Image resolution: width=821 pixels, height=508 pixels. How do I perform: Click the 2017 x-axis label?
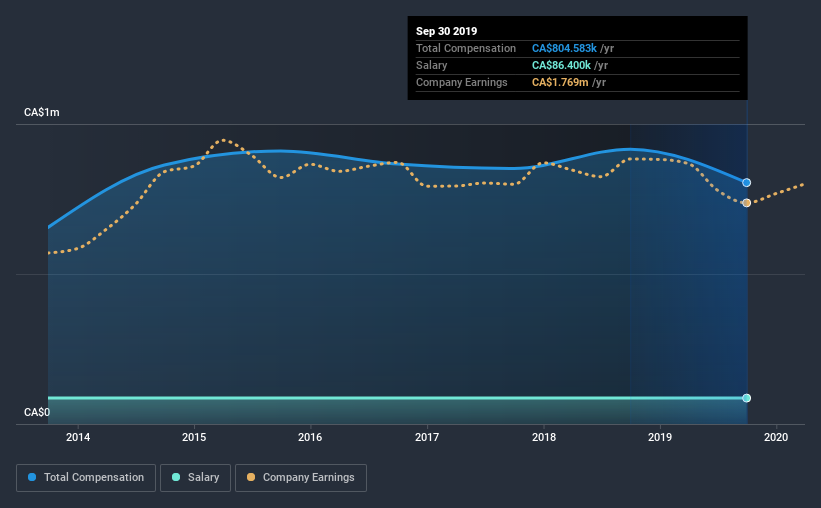(427, 437)
